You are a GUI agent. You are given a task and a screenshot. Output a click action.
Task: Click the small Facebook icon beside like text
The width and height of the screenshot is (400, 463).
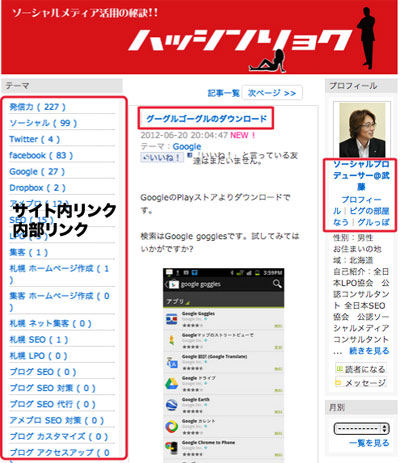(189, 155)
